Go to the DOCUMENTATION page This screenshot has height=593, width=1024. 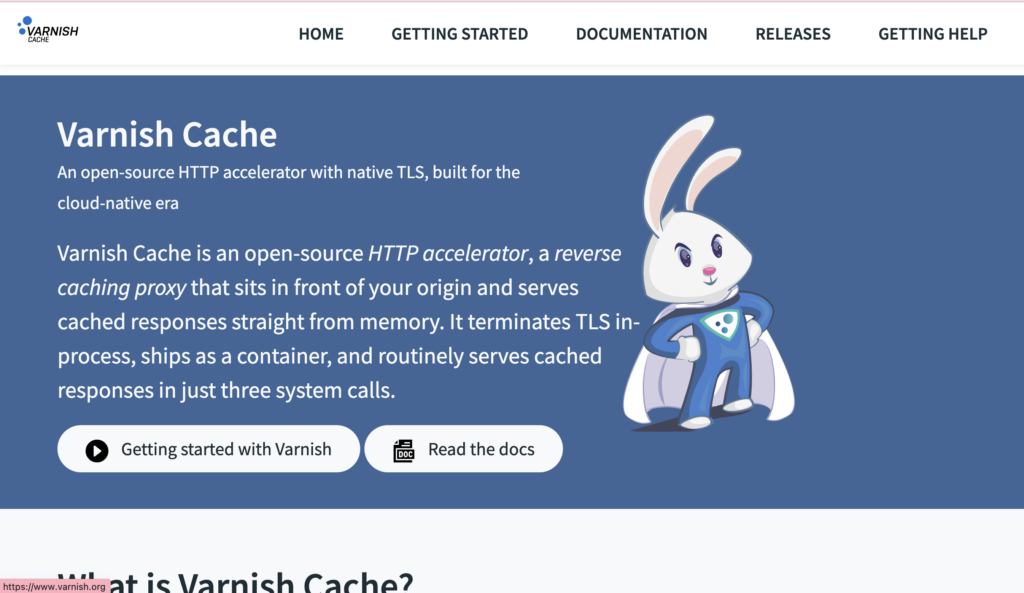(641, 34)
